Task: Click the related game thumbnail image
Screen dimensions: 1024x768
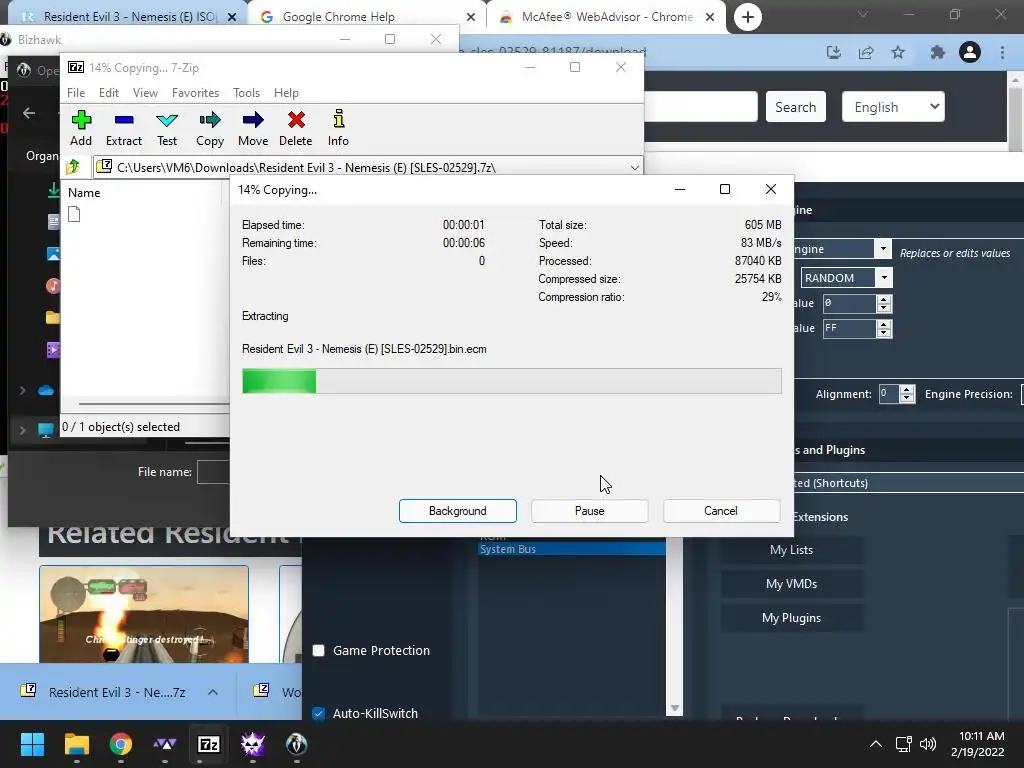Action: coord(144,614)
